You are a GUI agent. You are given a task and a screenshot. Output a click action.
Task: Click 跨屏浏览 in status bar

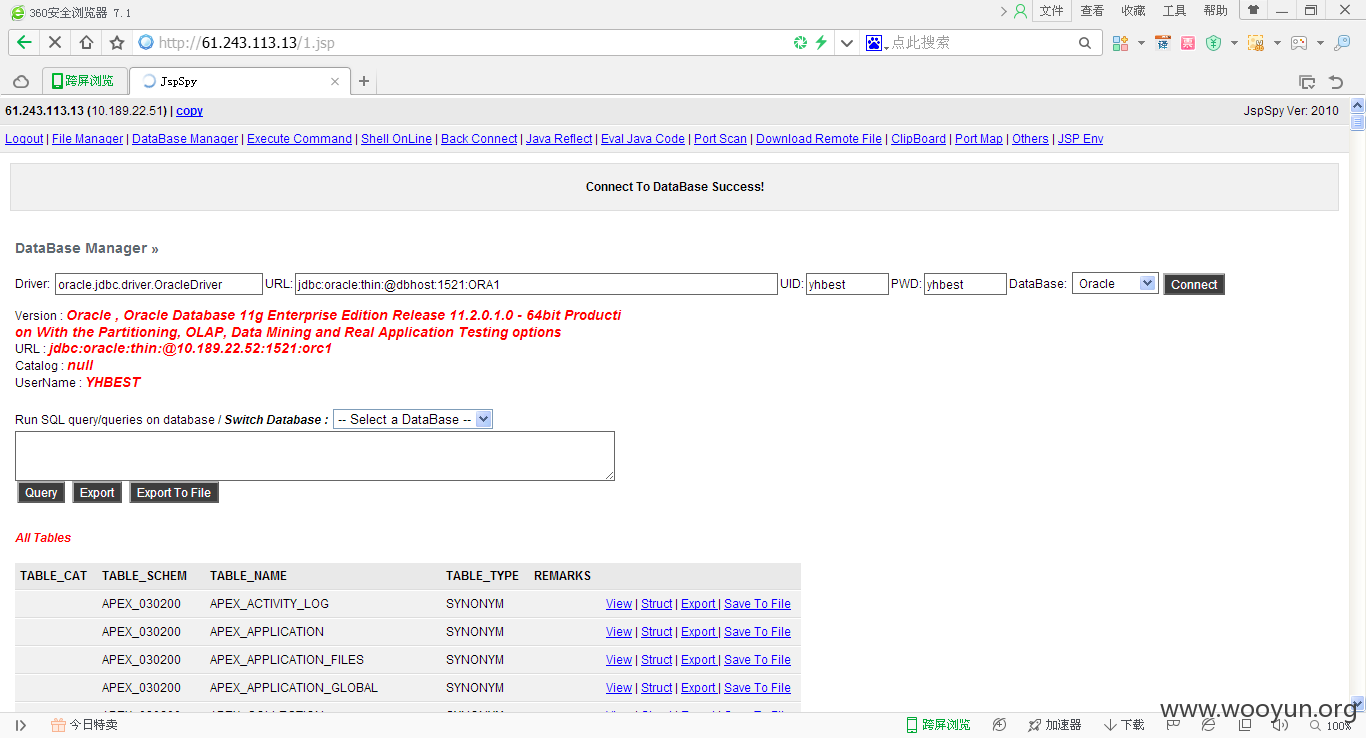tap(938, 725)
